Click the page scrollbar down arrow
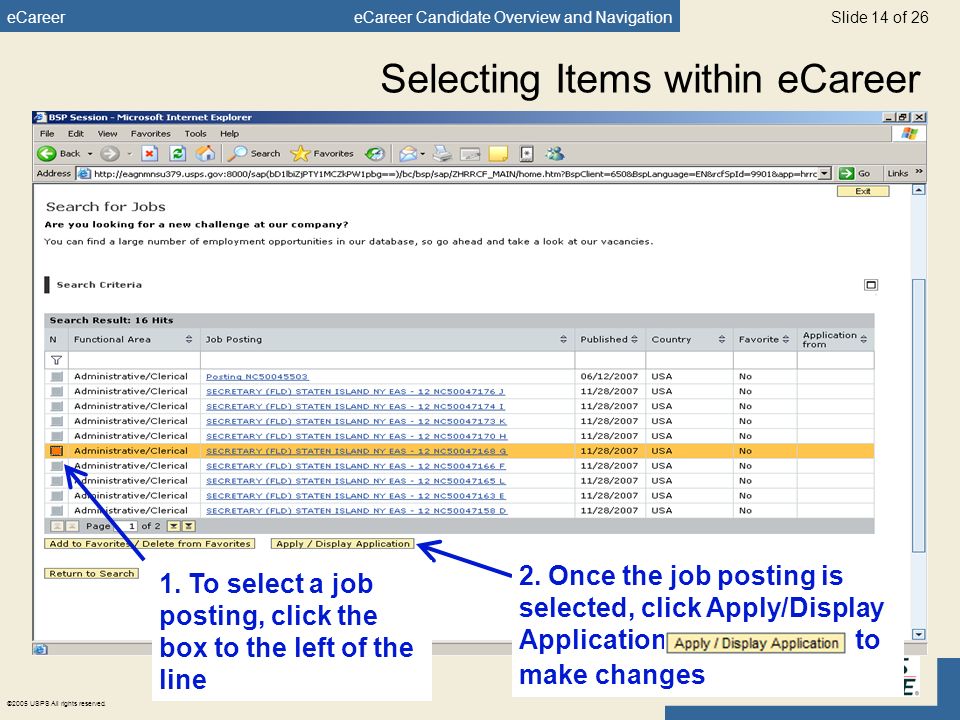This screenshot has width=960, height=720. [918, 634]
